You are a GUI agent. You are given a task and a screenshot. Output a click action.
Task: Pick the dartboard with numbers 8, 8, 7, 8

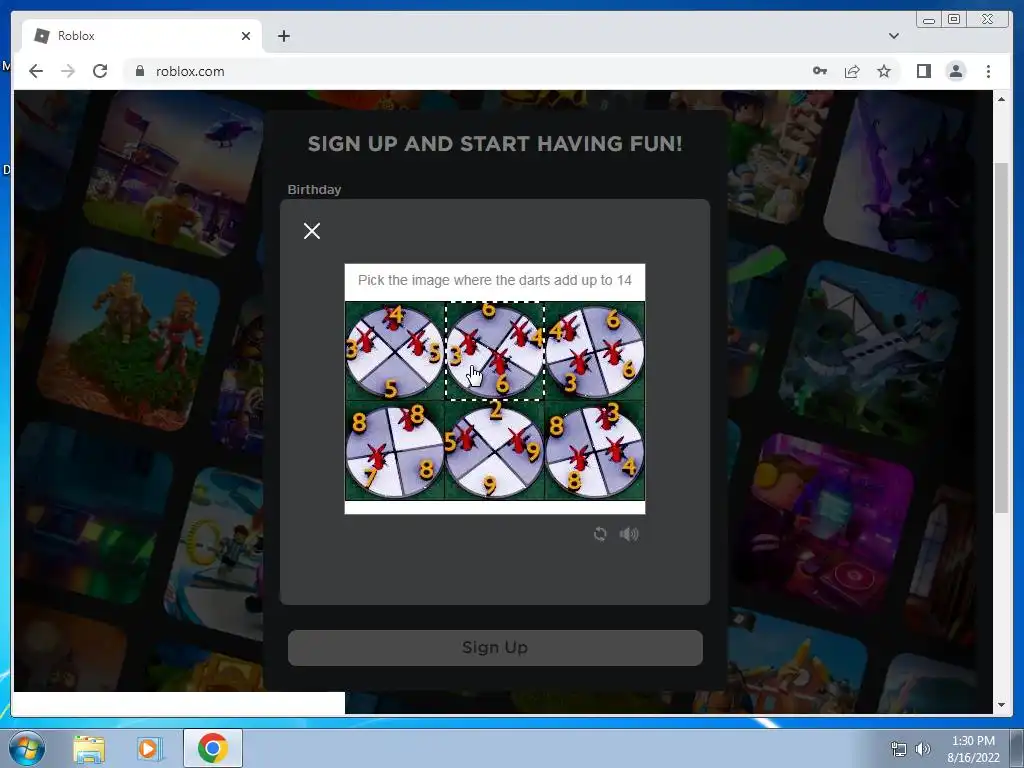coord(394,451)
